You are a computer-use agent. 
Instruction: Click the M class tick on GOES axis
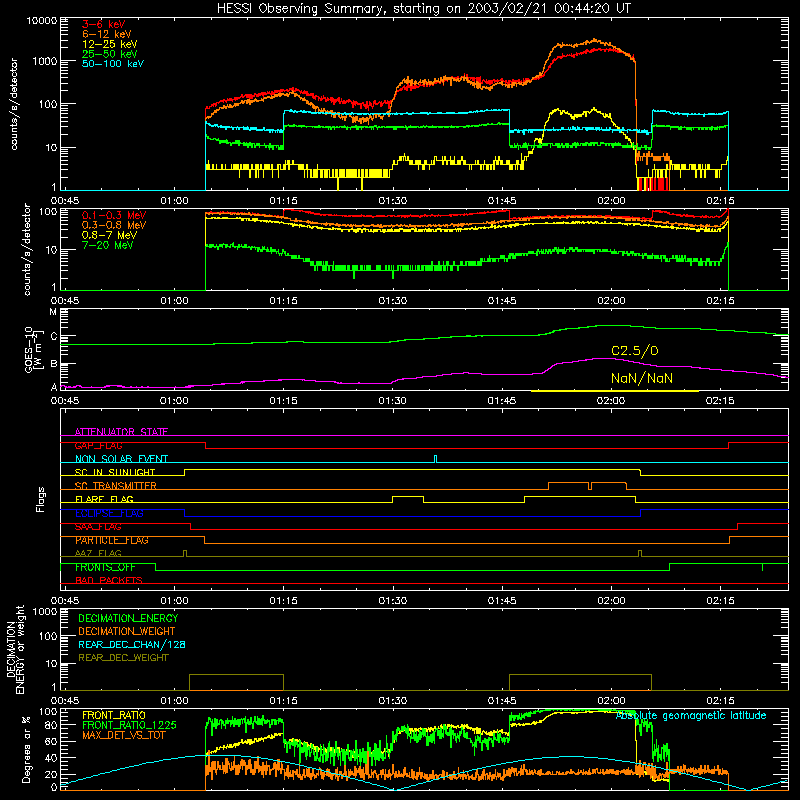(53, 312)
